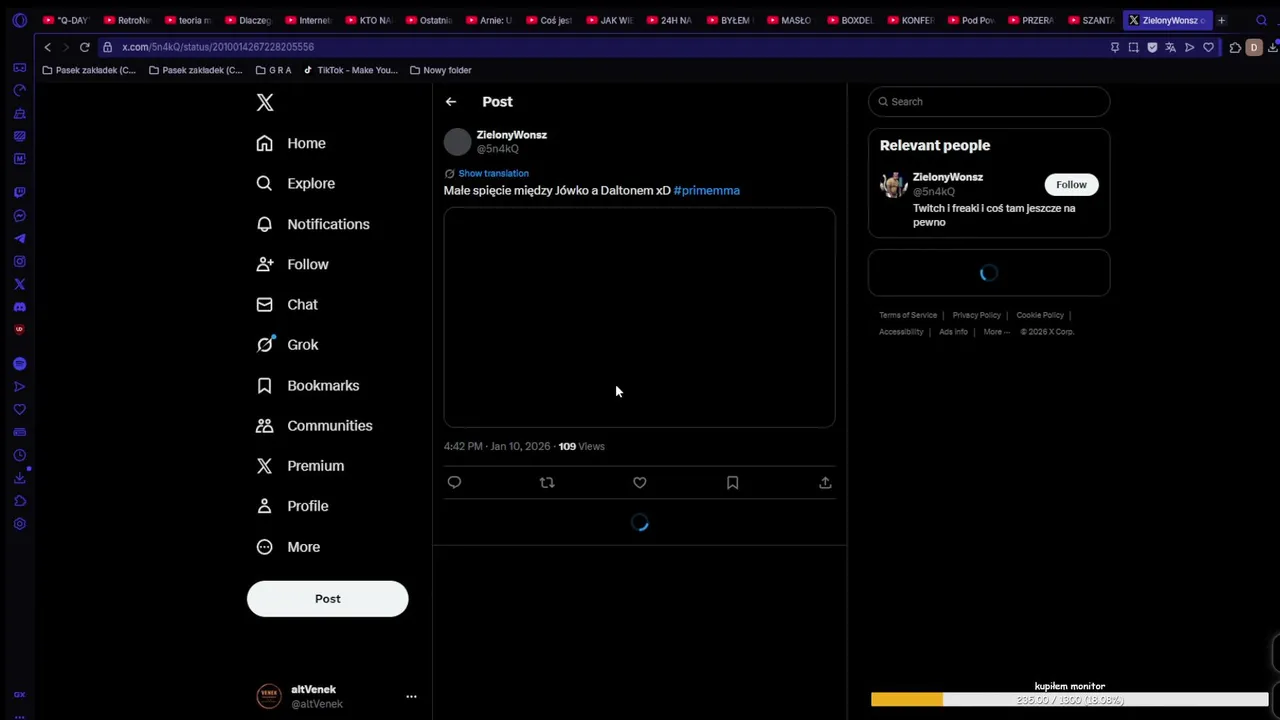The width and height of the screenshot is (1280, 720).
Task: Click the 109 Views count
Action: coord(581,446)
